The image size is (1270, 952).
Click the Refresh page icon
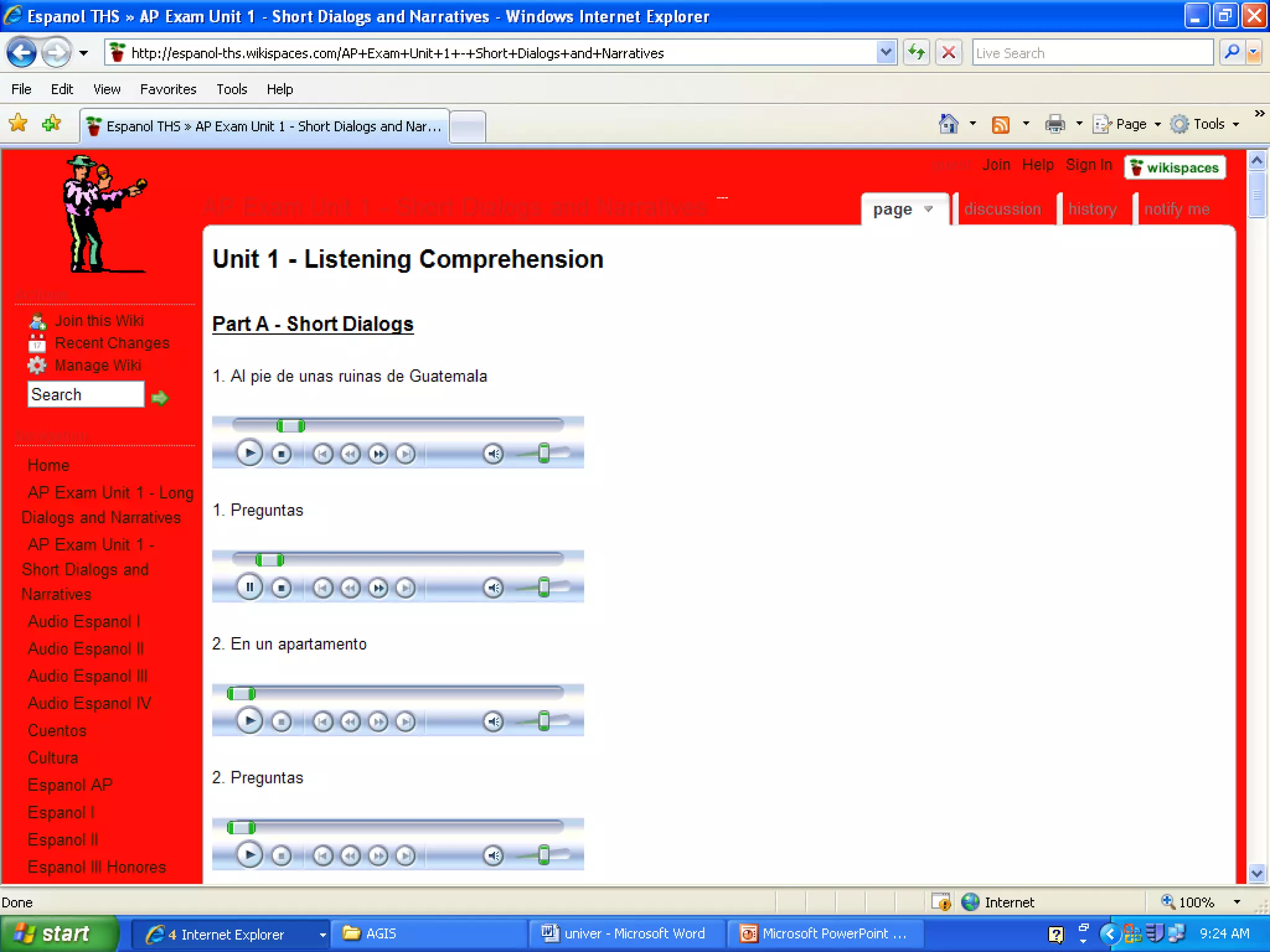point(916,53)
